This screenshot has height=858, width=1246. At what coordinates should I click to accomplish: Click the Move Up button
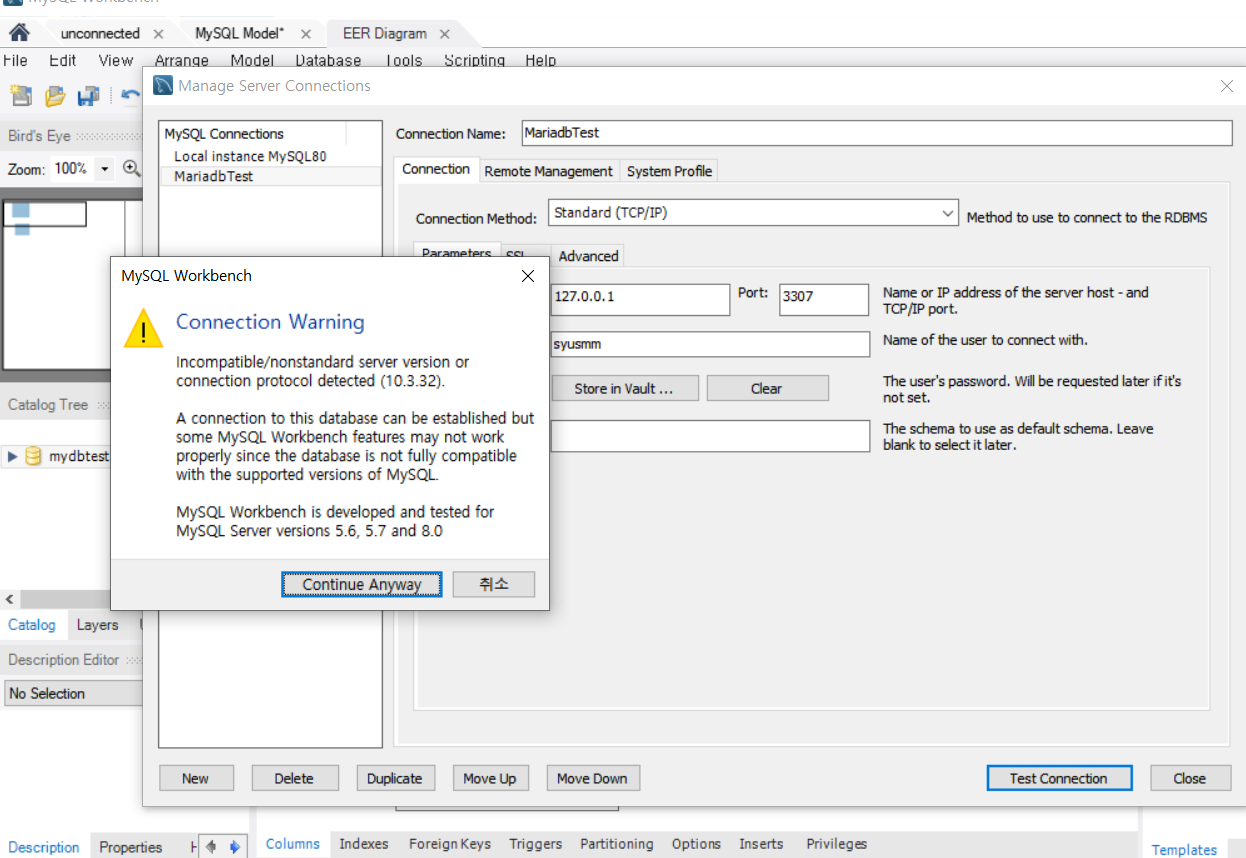(x=490, y=778)
